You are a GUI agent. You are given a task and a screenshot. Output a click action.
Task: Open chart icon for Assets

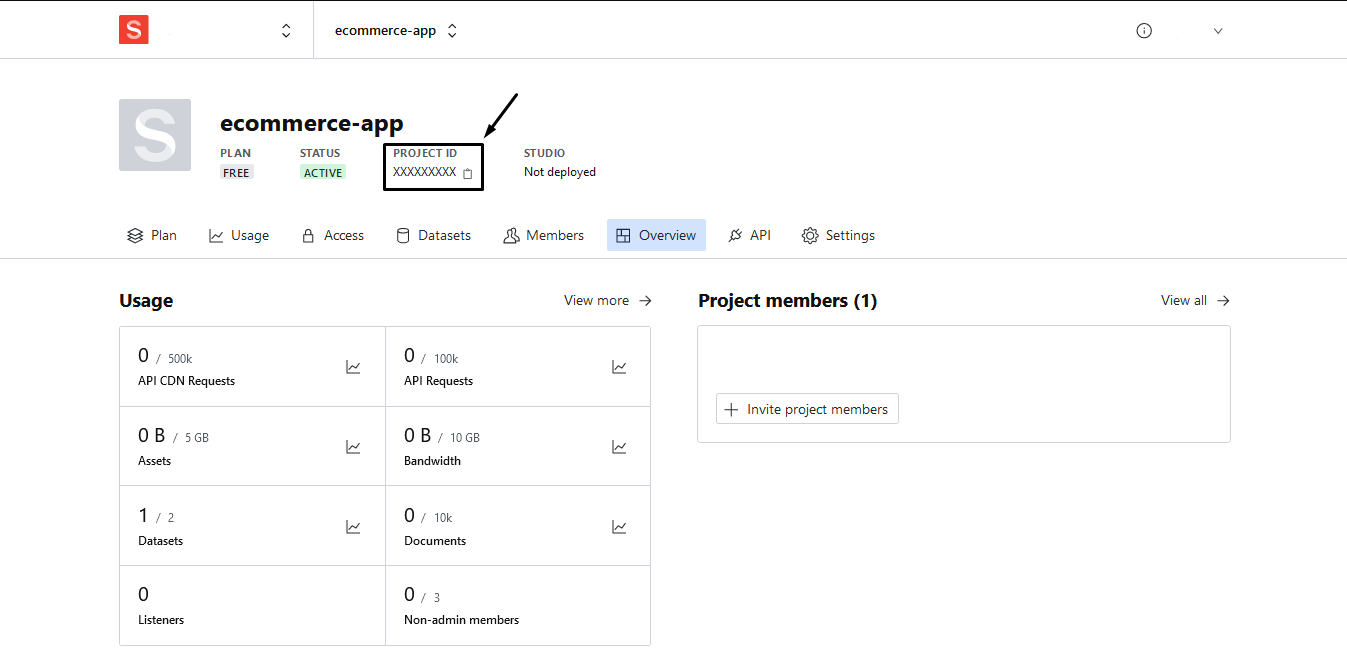coord(353,447)
